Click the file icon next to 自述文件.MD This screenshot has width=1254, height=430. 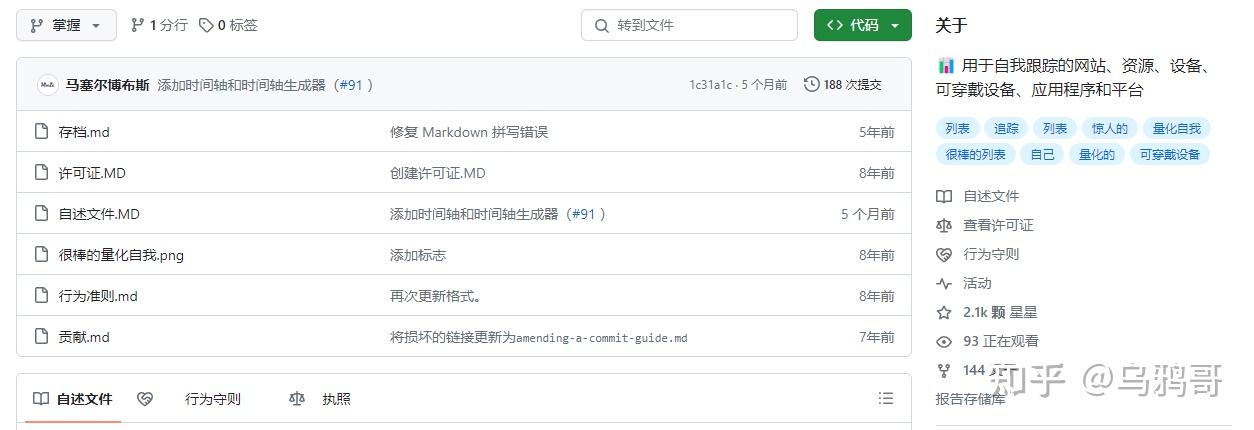(x=41, y=214)
